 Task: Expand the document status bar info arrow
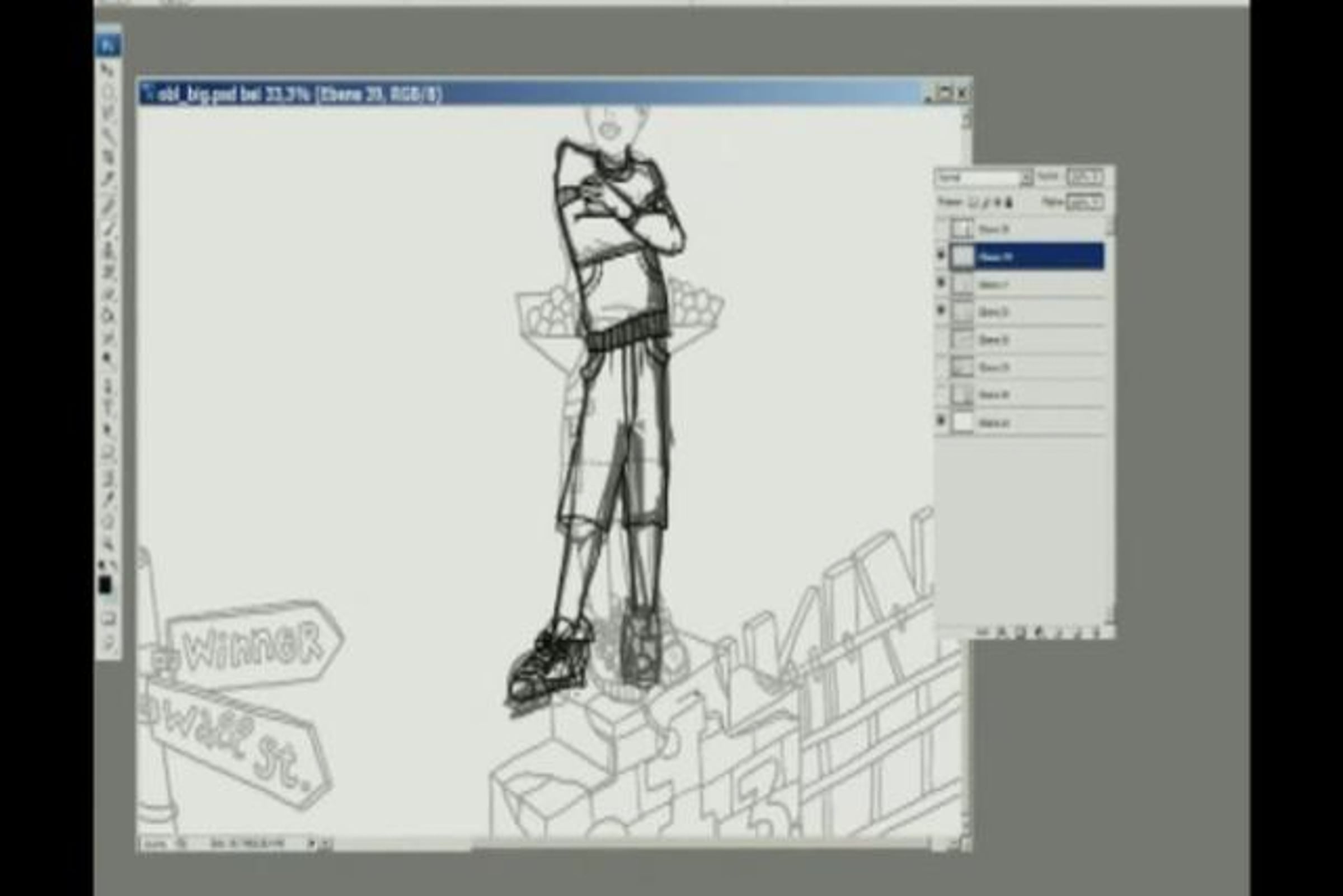pyautogui.click(x=311, y=843)
